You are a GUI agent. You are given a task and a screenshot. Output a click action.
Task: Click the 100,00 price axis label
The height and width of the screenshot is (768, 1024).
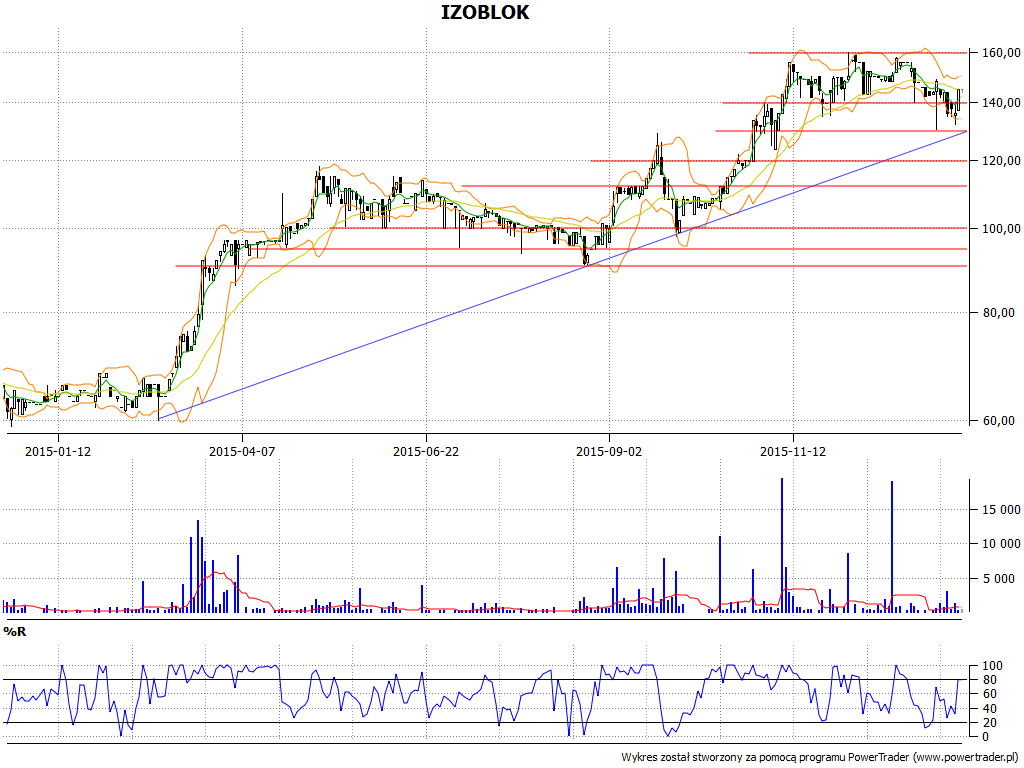click(x=1001, y=229)
